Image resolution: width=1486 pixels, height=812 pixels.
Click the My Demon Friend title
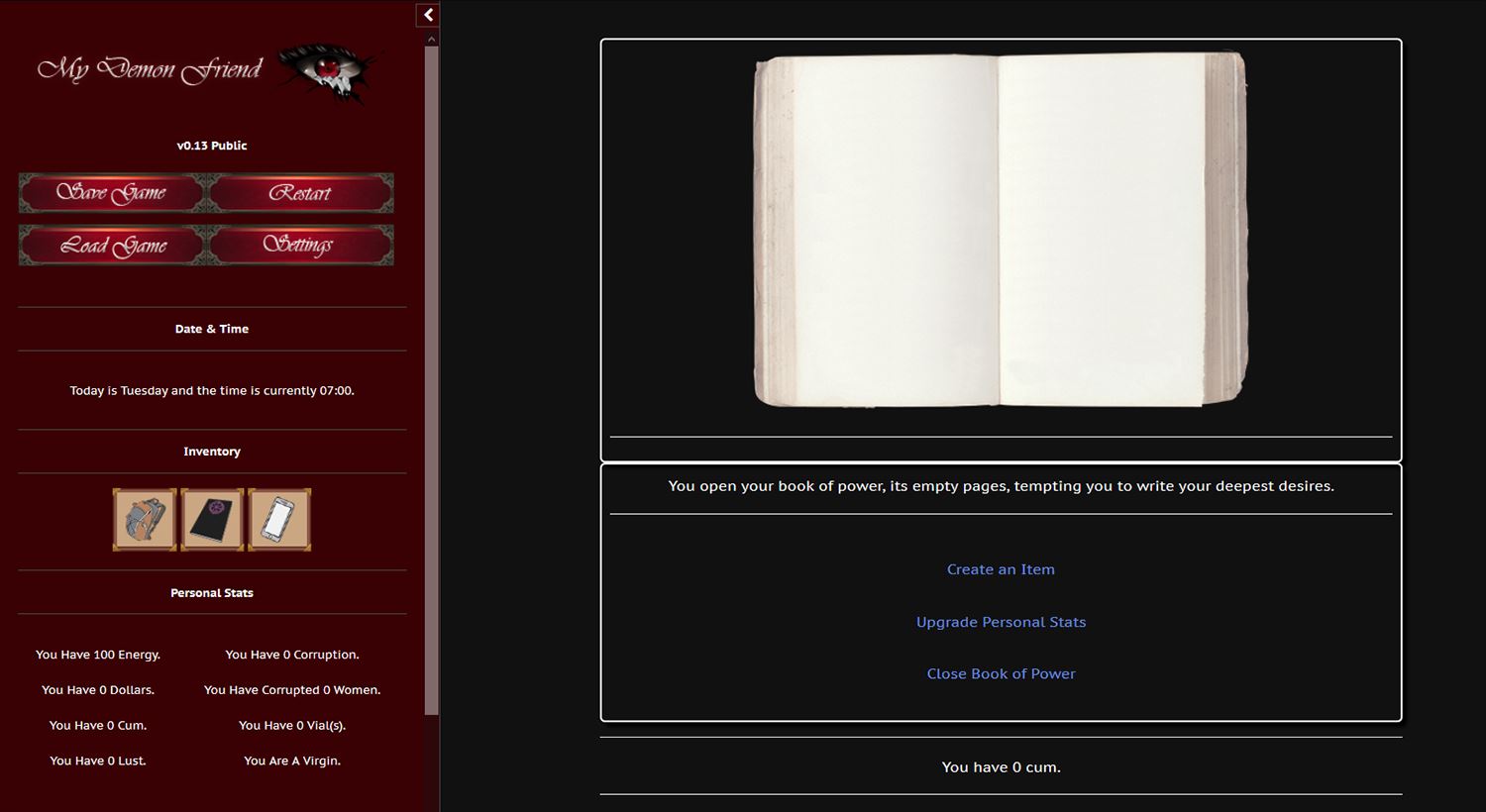coord(150,69)
